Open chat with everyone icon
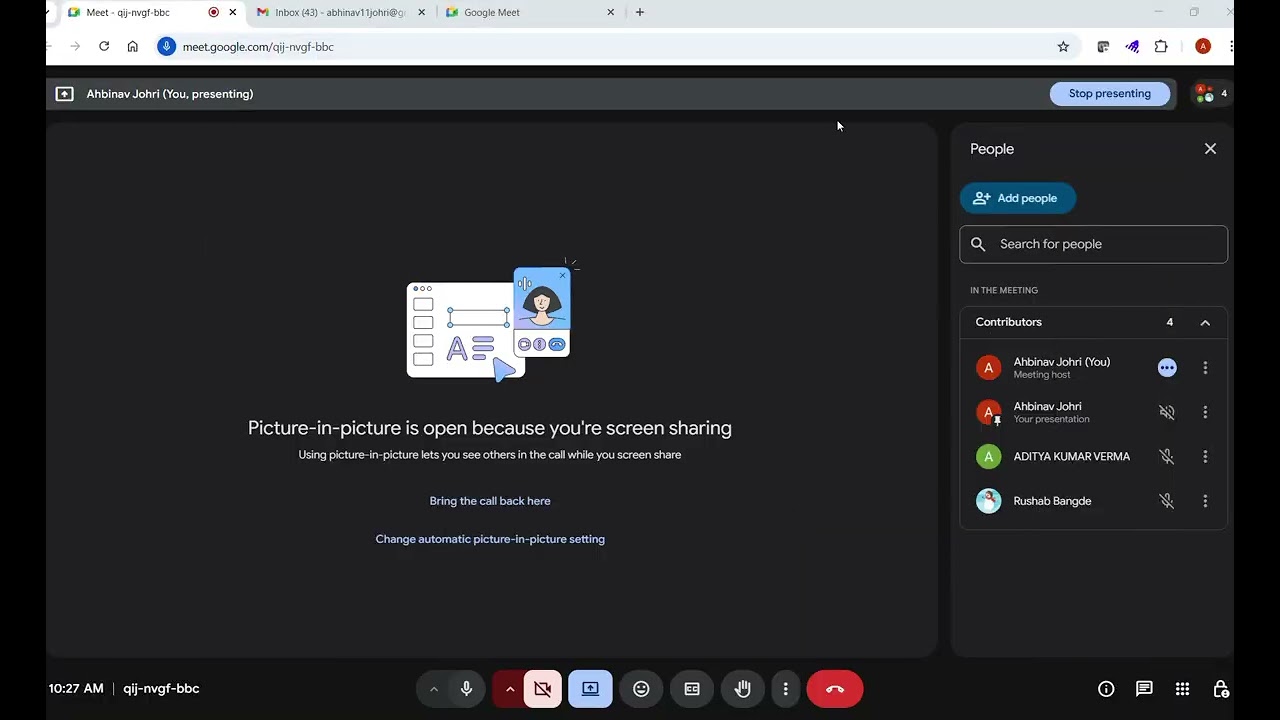The height and width of the screenshot is (720, 1280). (x=1144, y=689)
